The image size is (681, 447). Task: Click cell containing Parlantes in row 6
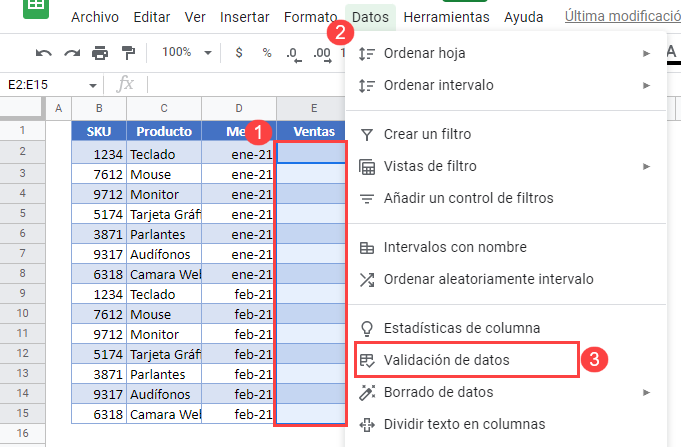[164, 234]
